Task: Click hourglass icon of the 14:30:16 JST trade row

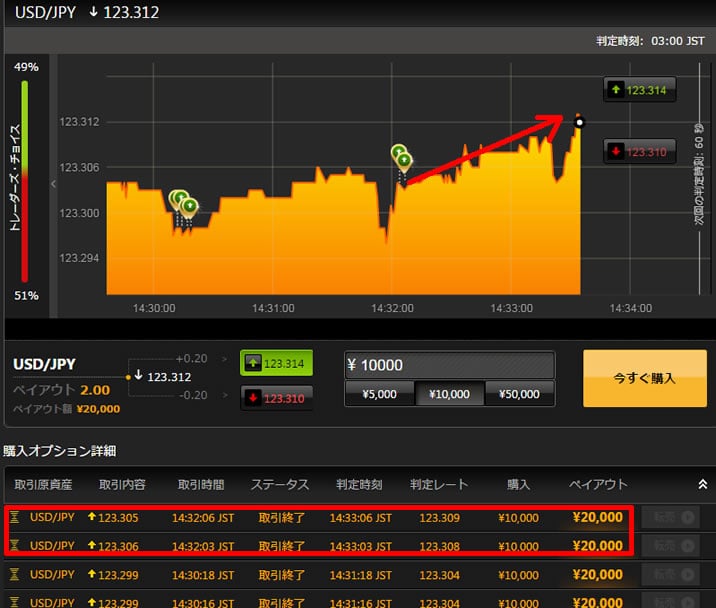Action: 14,602
